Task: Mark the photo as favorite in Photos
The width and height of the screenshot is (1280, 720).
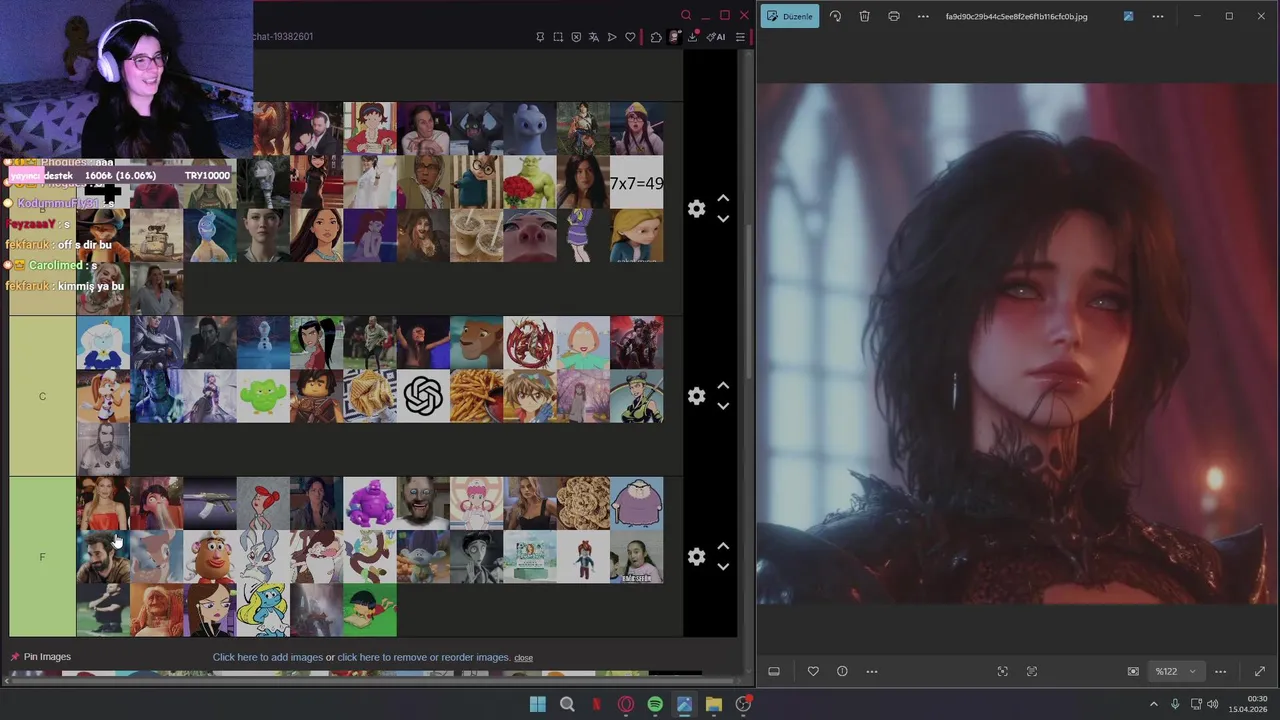Action: (x=813, y=671)
